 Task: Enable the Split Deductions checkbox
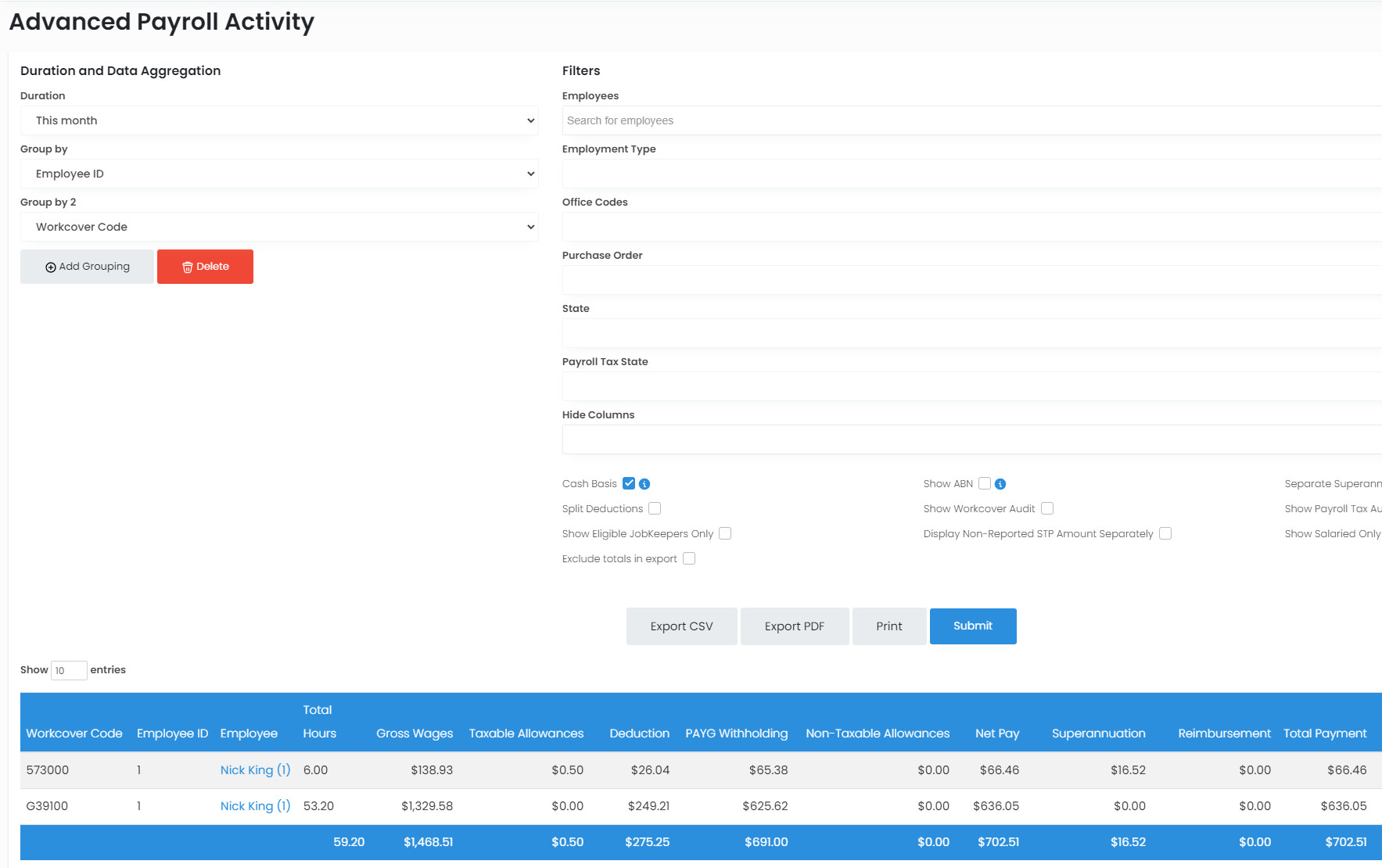coord(655,508)
